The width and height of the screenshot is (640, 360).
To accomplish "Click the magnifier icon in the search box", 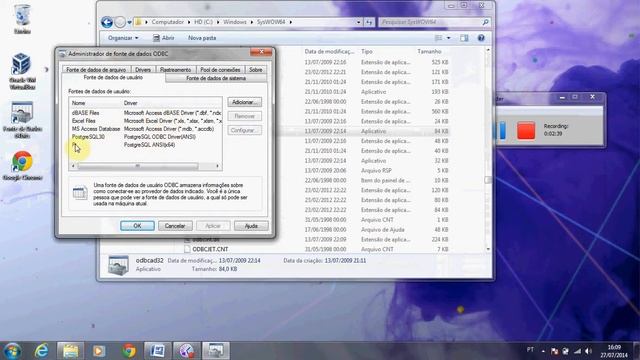I will point(485,22).
